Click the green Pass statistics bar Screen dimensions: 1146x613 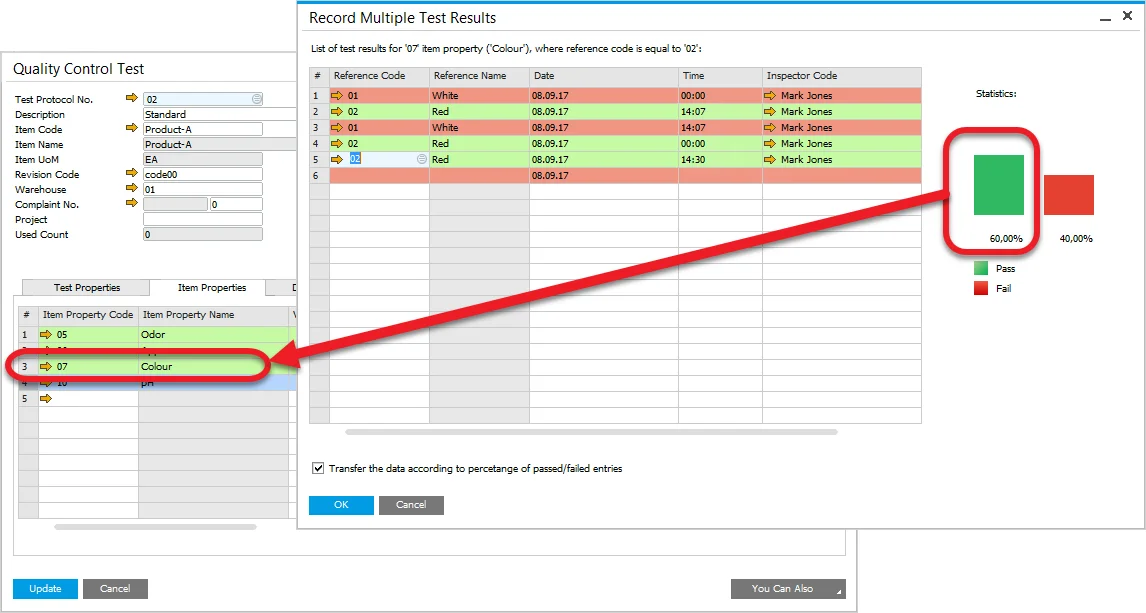click(998, 185)
